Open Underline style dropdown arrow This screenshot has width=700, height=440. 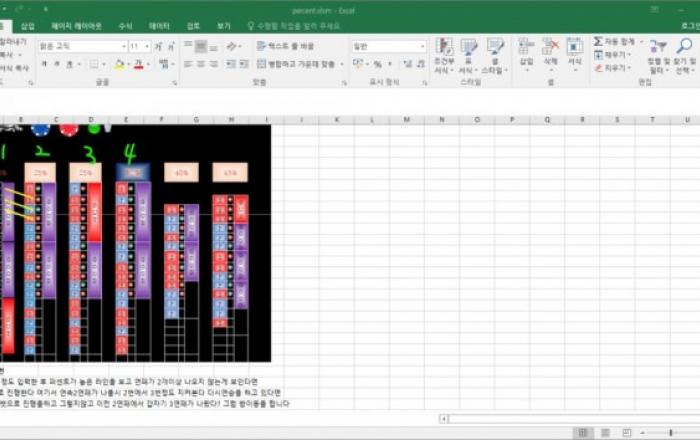79,65
